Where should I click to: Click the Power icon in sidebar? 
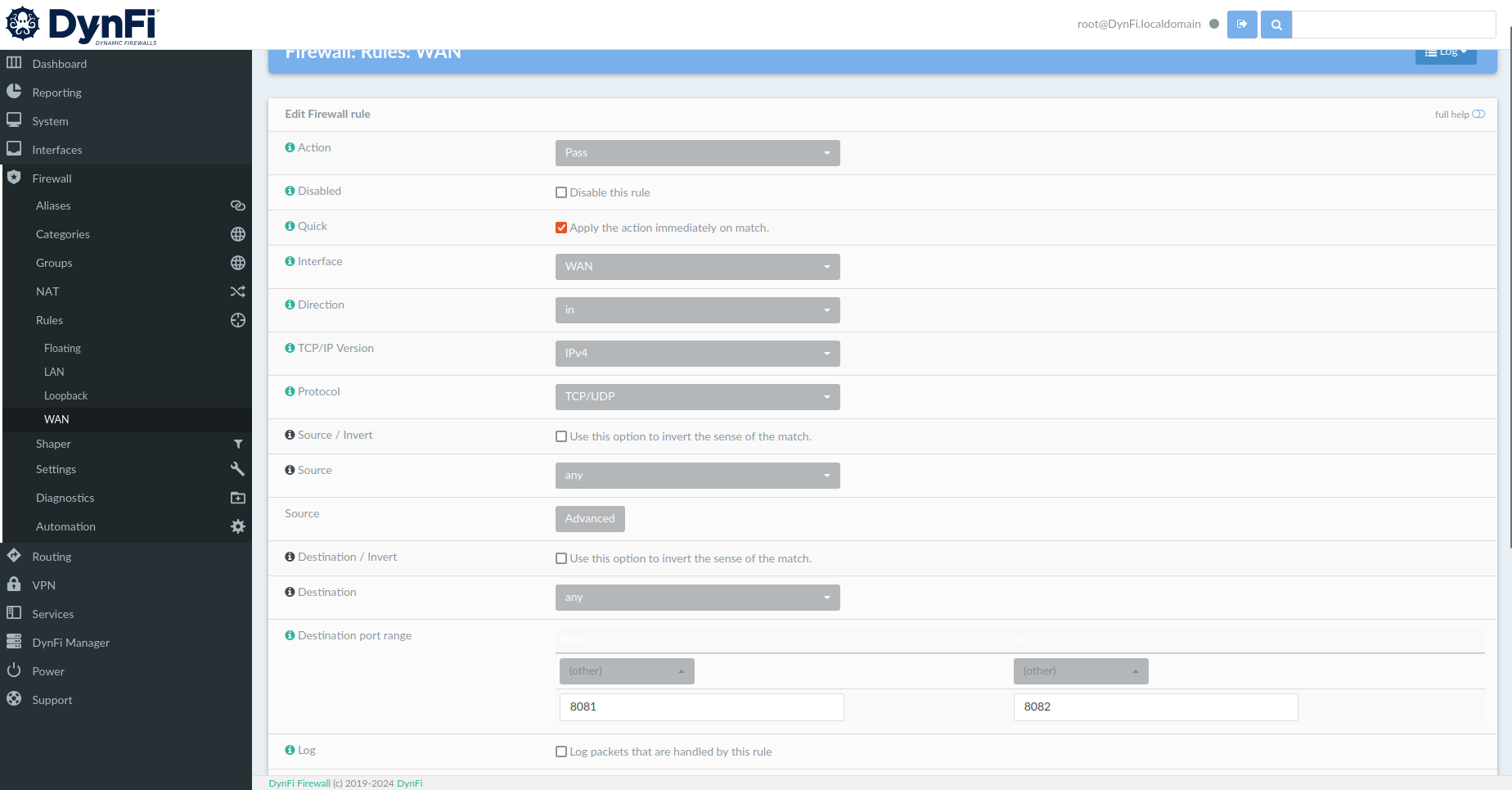[x=14, y=670]
